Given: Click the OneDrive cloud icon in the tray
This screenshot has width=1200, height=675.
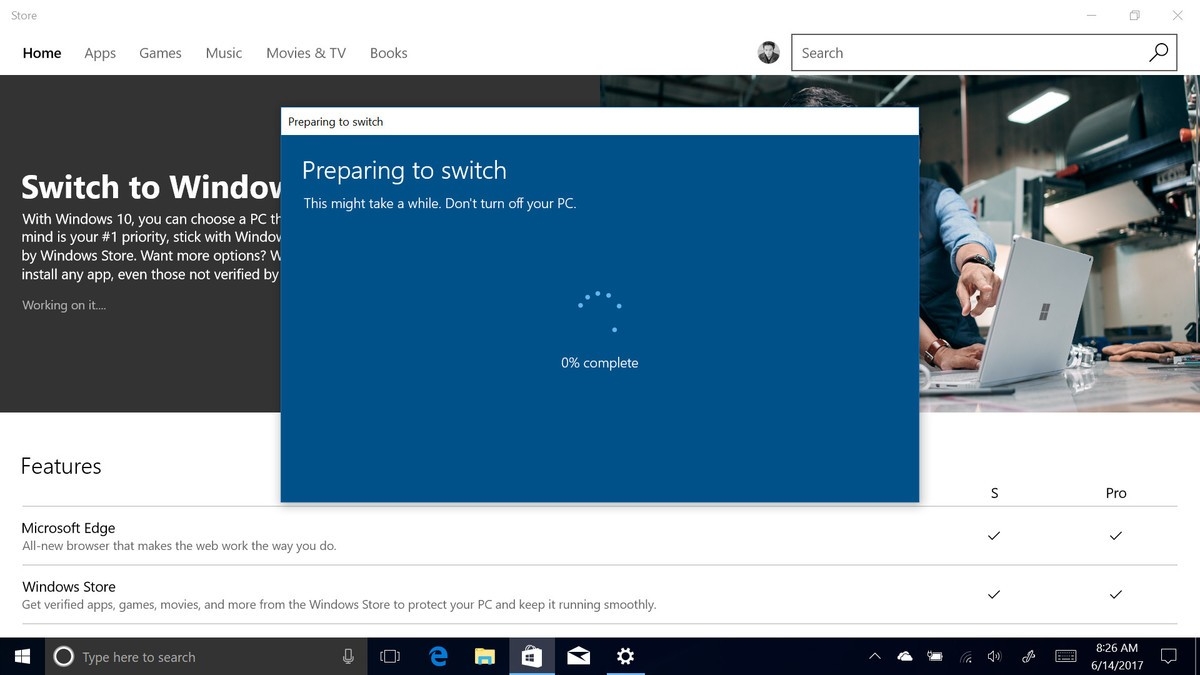Looking at the screenshot, I should 905,656.
